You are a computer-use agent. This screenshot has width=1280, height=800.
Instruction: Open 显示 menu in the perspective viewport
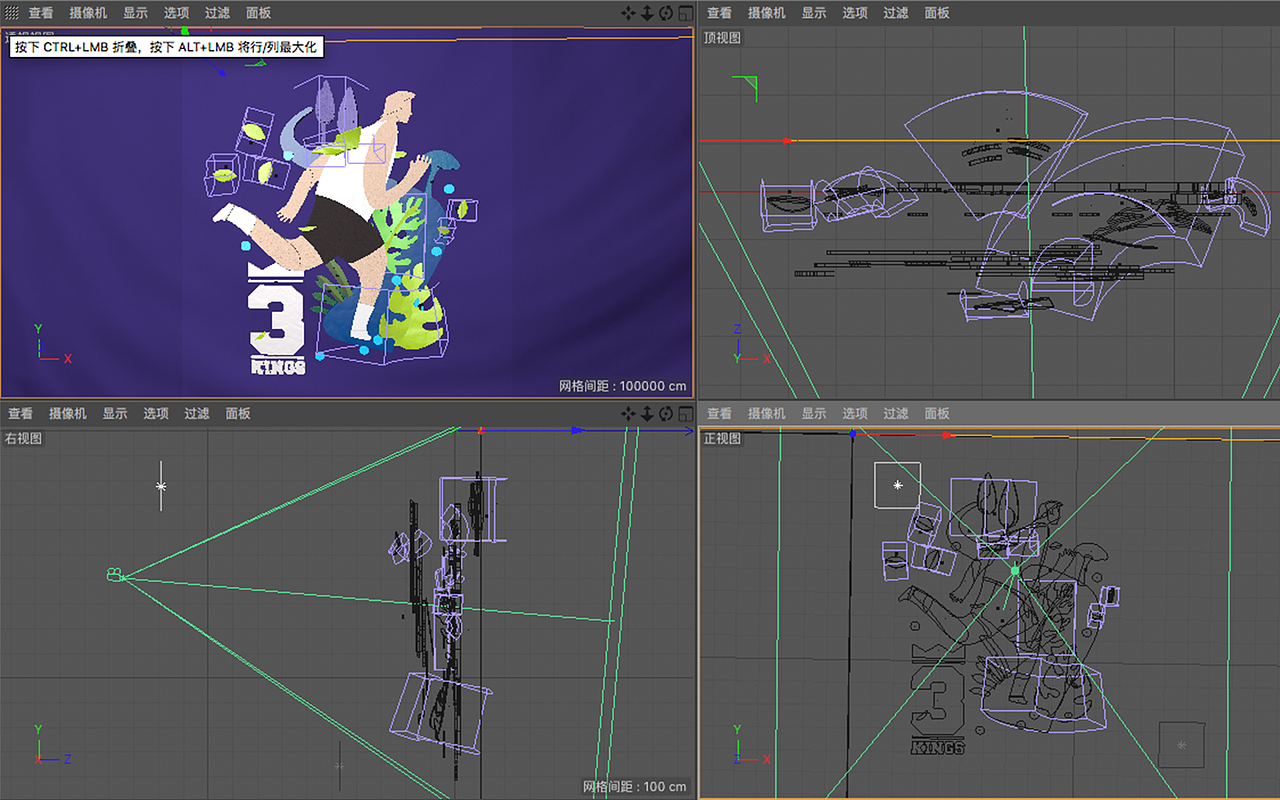click(136, 13)
